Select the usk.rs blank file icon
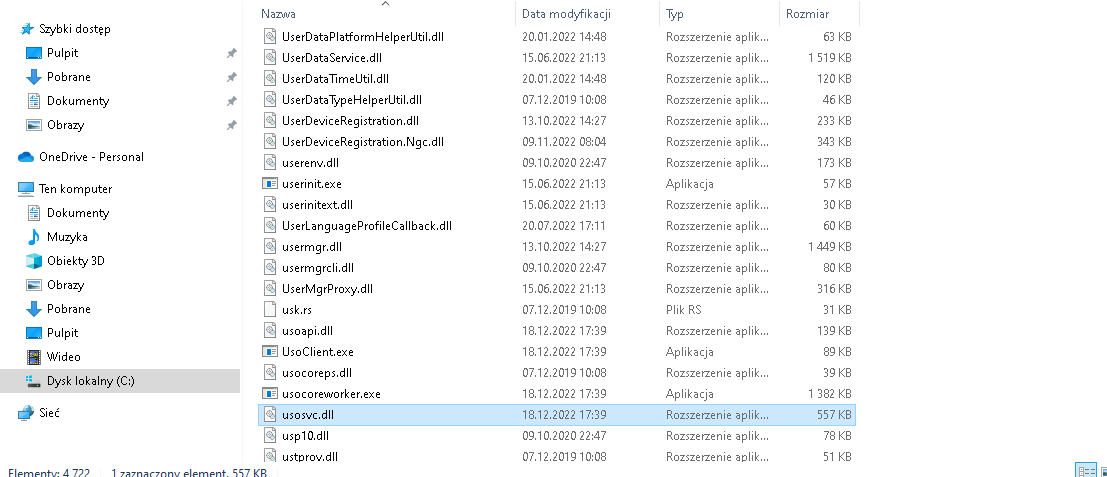Viewport: 1107px width, 477px height. (x=270, y=310)
